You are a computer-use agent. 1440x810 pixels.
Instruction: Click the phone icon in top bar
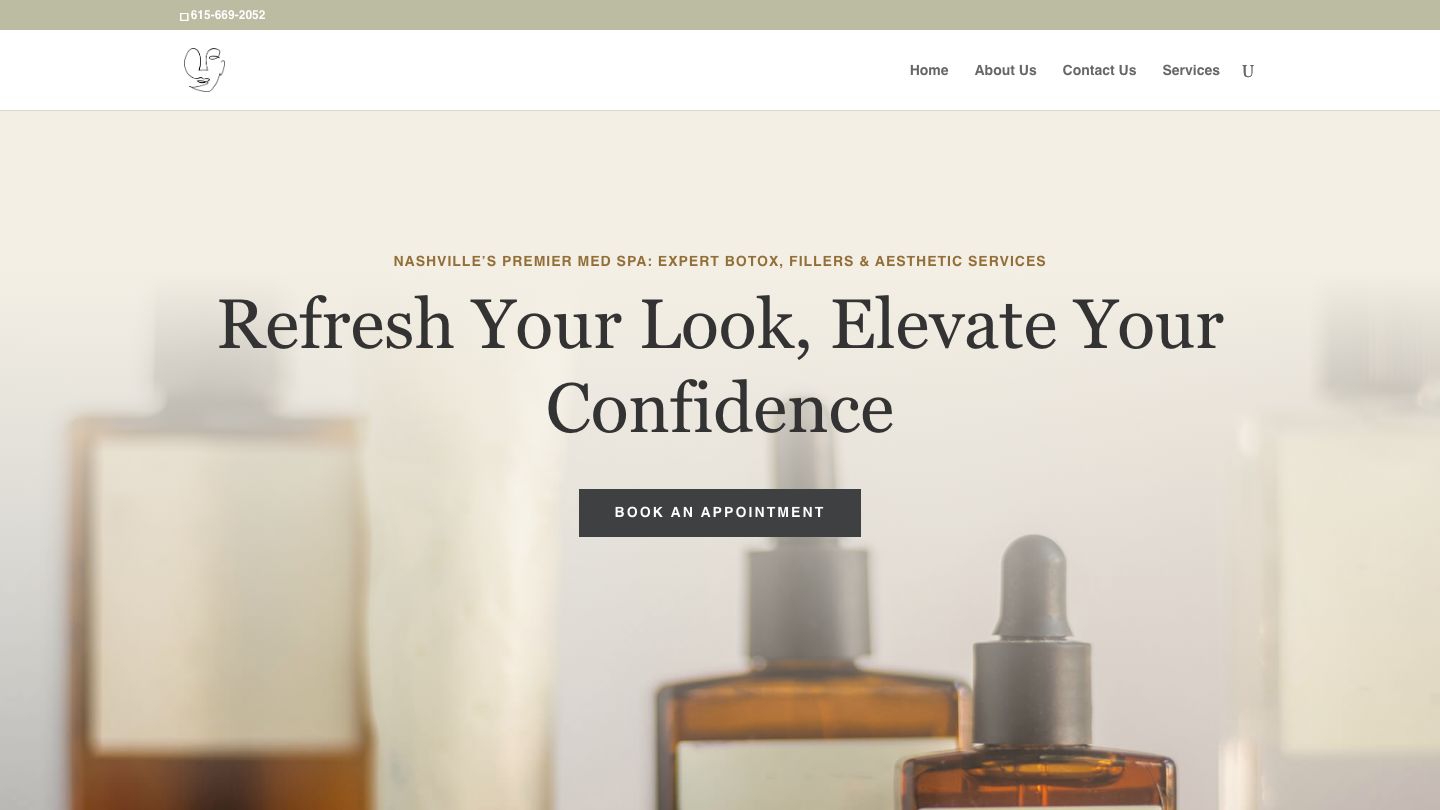coord(184,16)
